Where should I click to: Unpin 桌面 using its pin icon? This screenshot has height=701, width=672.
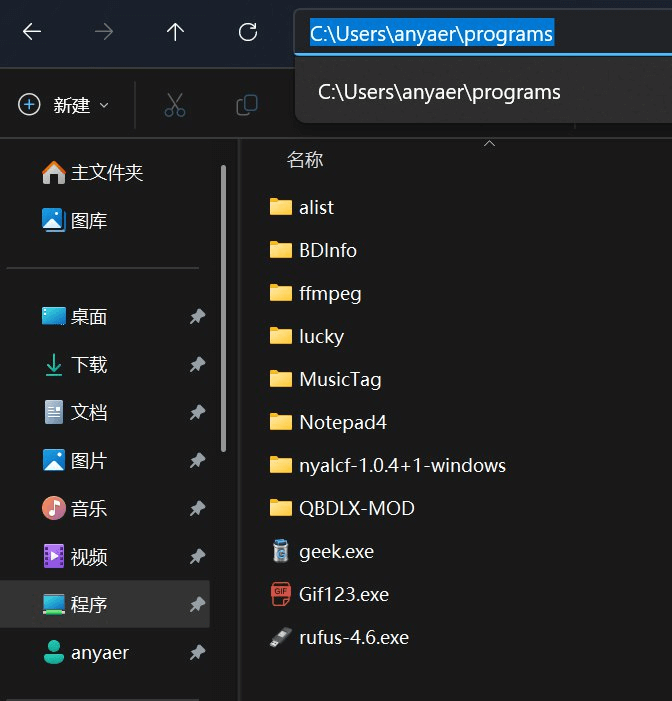pos(197,317)
